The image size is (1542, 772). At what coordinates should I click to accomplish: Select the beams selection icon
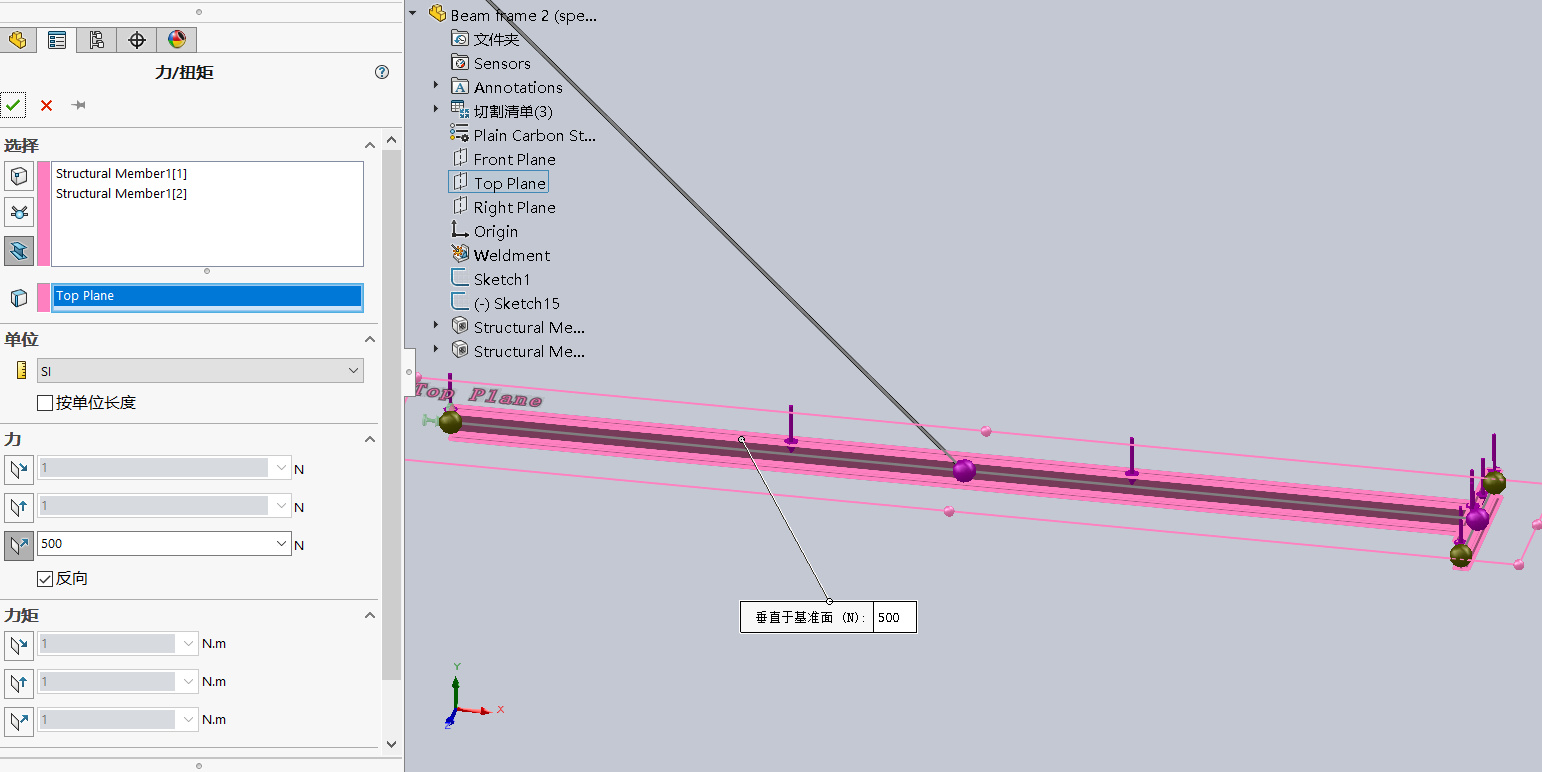[19, 250]
